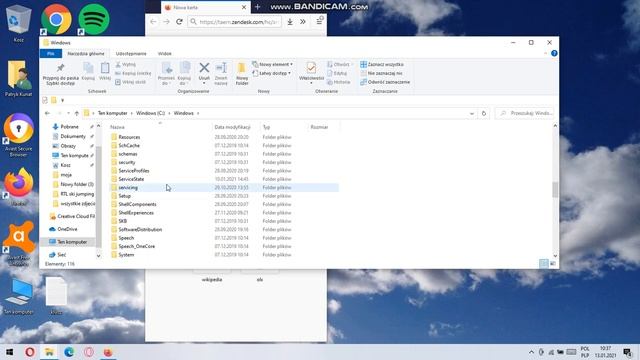
Task: Click the Przenieś do icon
Action: [x=166, y=69]
